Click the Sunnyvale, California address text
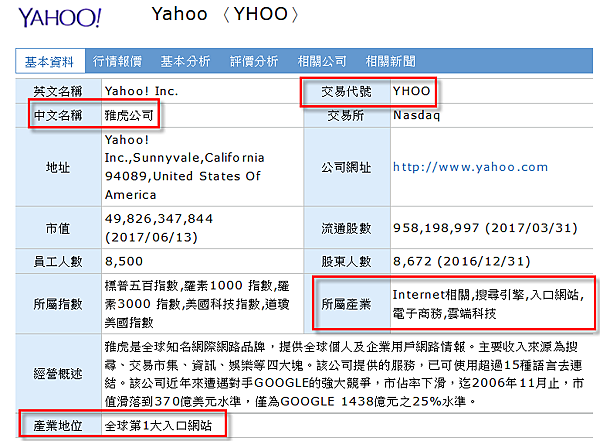Image resolution: width=600 pixels, height=441 pixels. (x=184, y=167)
